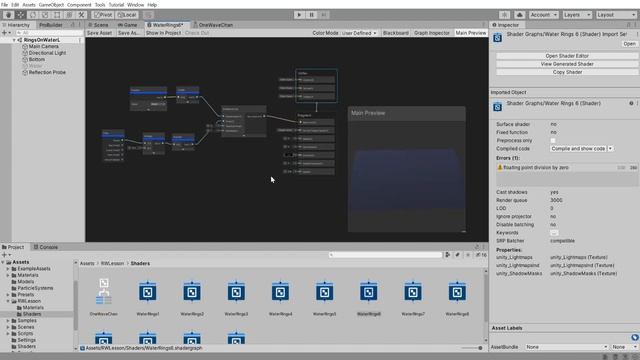
Task: Open Color Mode User Defined dropdown
Action: [x=359, y=33]
